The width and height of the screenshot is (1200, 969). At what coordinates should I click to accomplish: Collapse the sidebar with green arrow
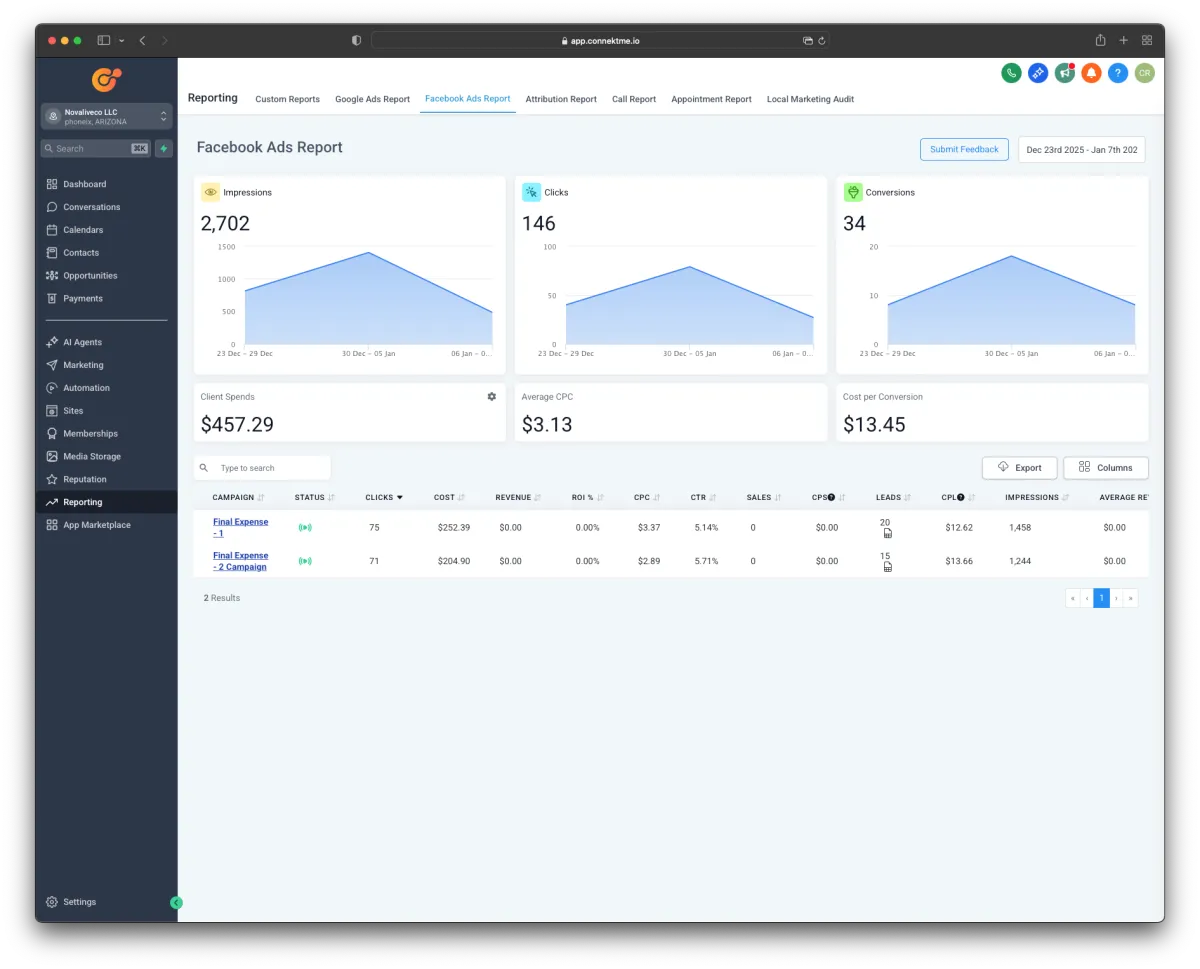tap(176, 902)
